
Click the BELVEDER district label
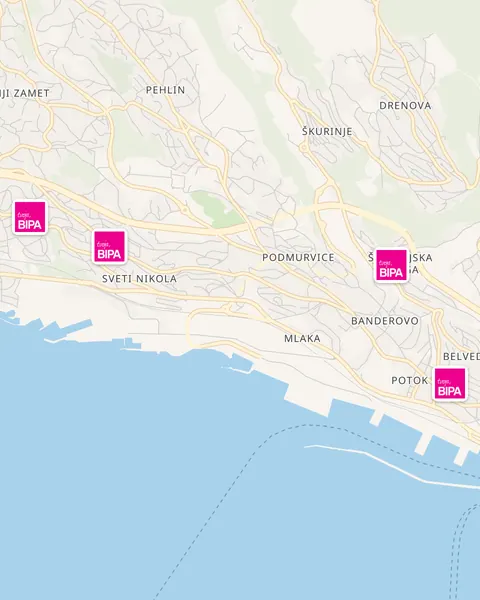(461, 356)
